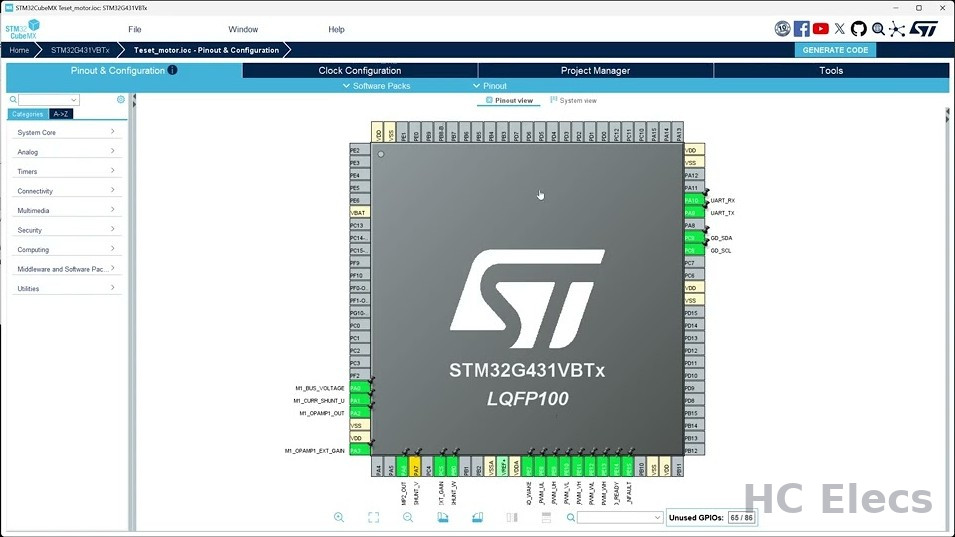Click Teset_motor.ioc breadcrumb
The width and height of the screenshot is (955, 537).
tap(206, 50)
